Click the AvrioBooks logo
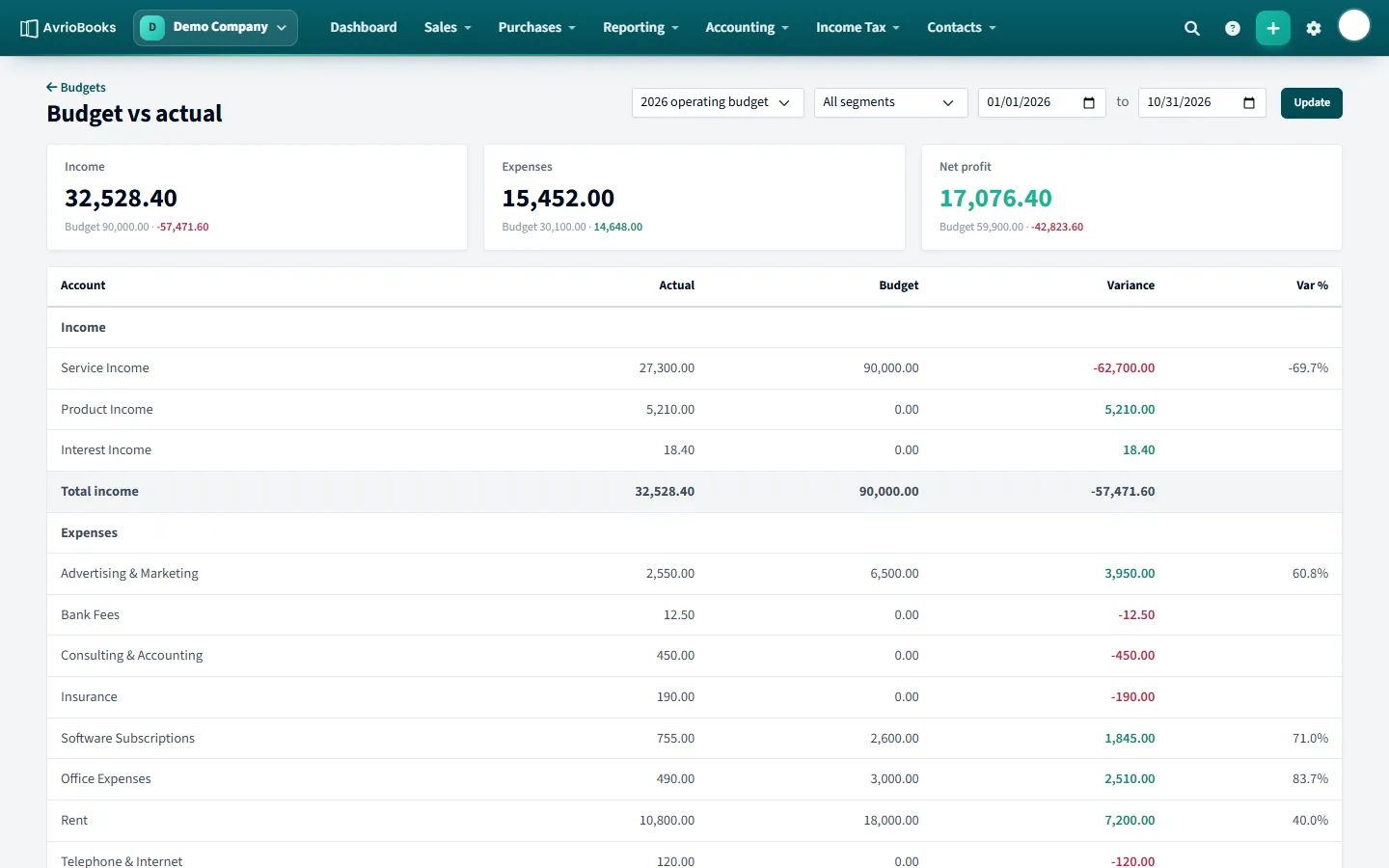The image size is (1389, 868). click(68, 28)
